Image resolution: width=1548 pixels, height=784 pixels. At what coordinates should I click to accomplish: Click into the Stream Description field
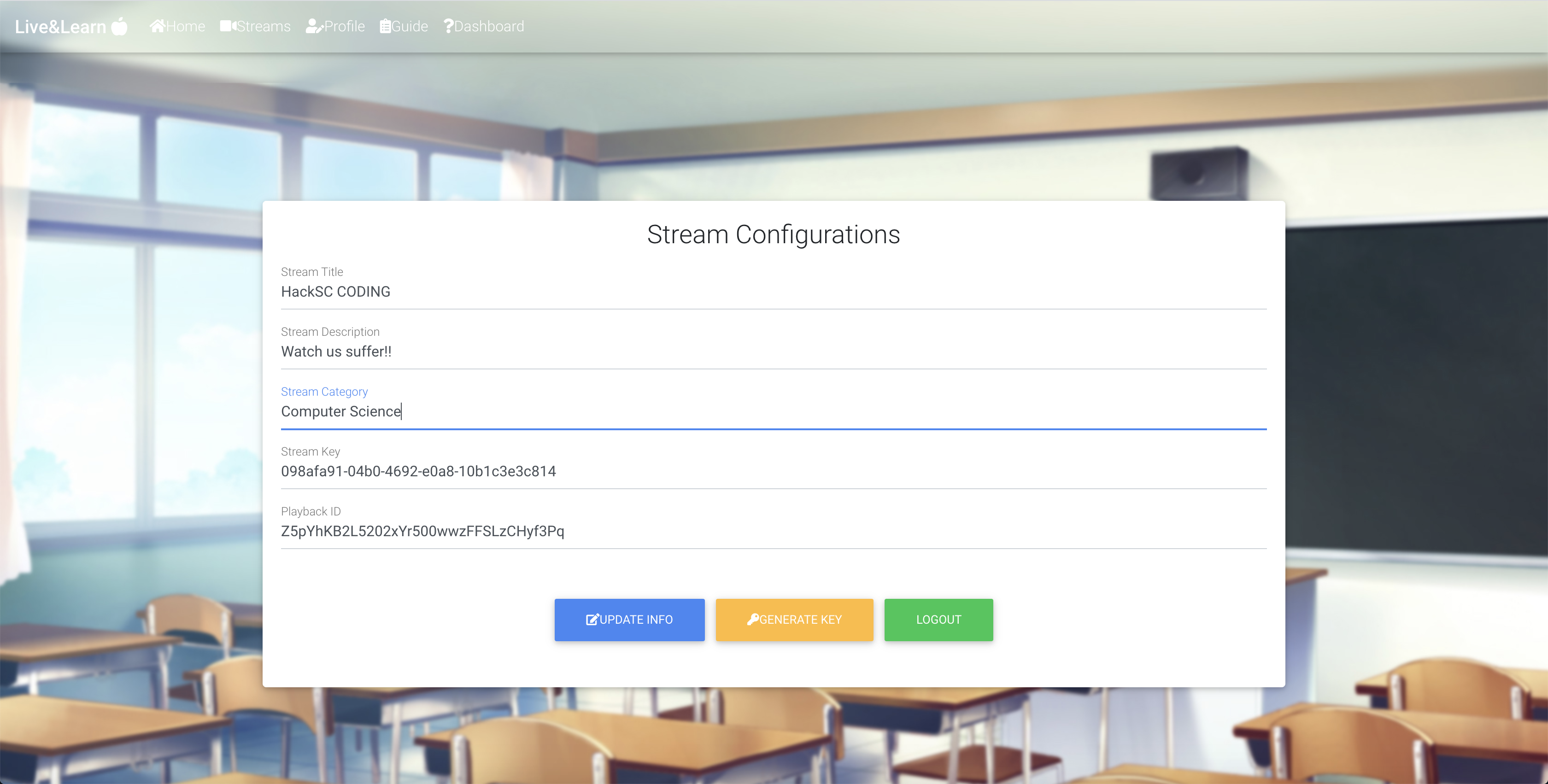pos(774,351)
